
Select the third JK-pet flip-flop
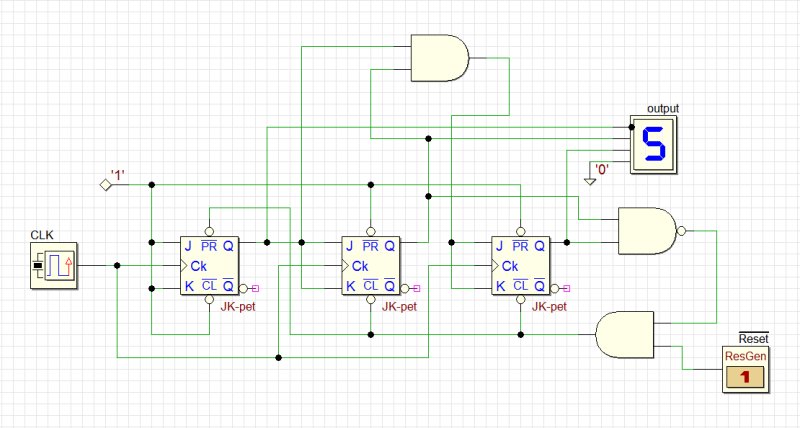pos(520,265)
